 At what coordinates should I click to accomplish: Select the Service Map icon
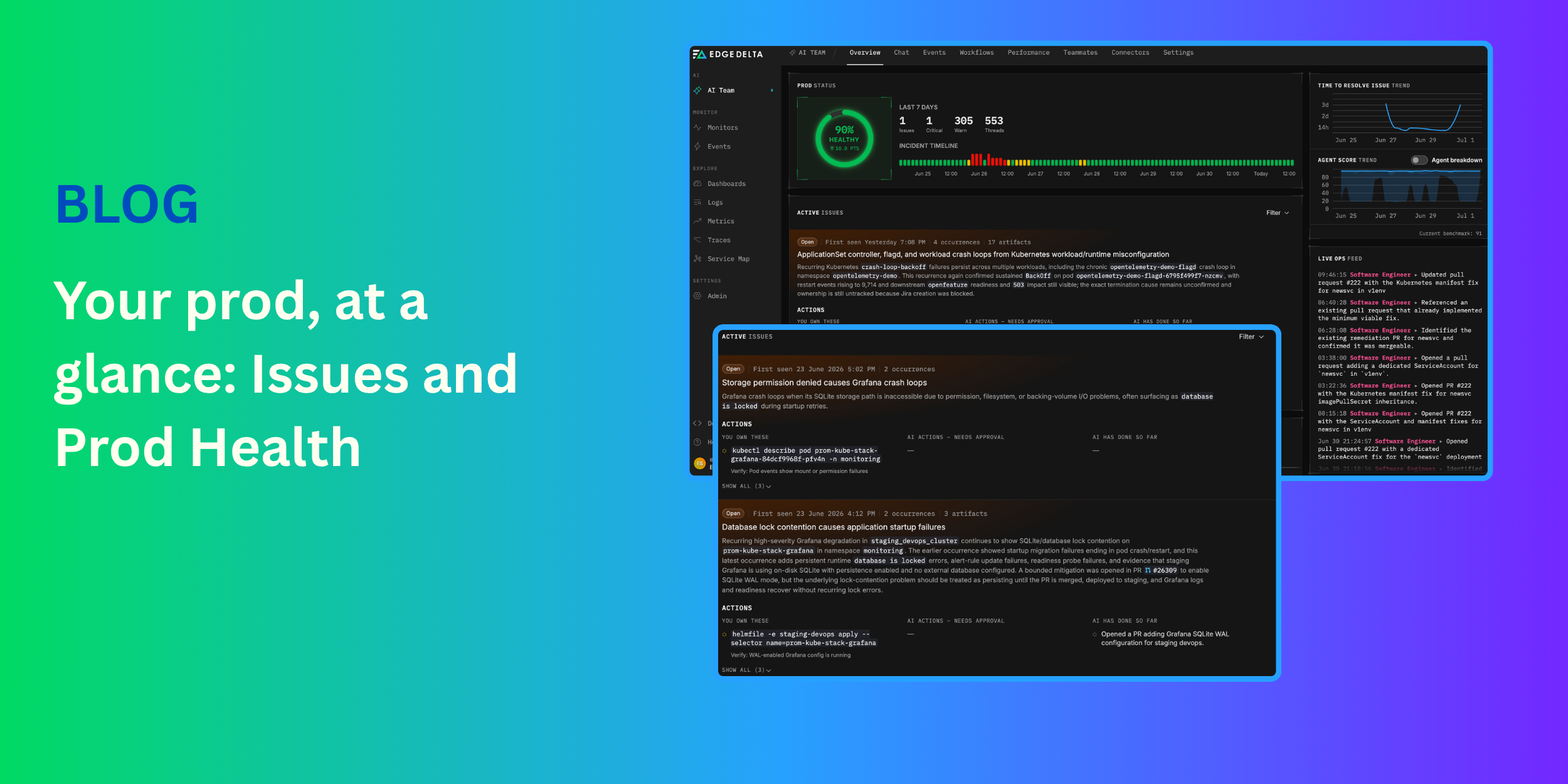pyautogui.click(x=697, y=258)
